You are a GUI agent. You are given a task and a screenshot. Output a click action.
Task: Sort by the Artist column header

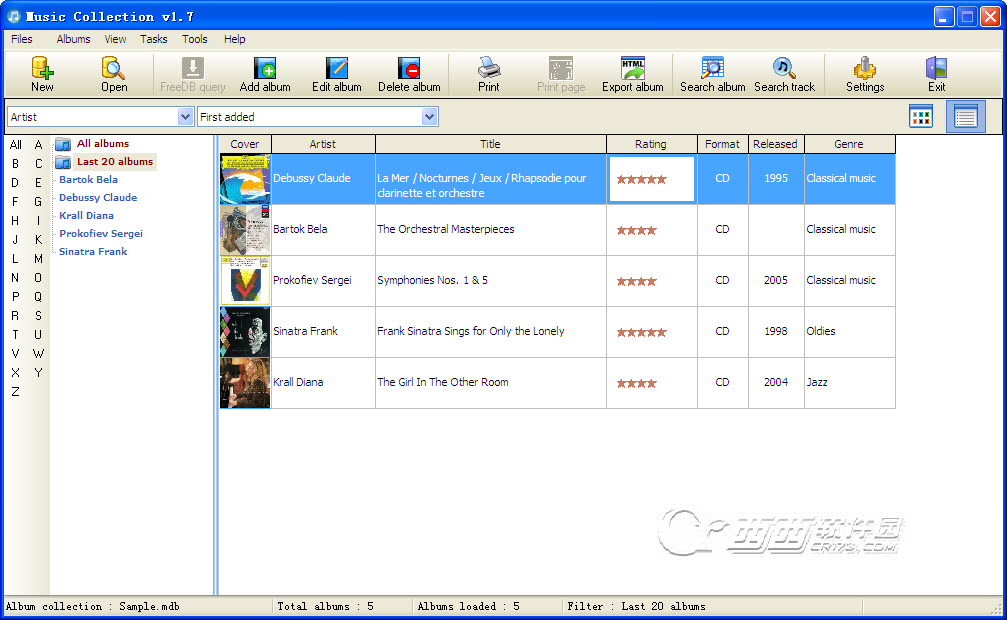323,144
